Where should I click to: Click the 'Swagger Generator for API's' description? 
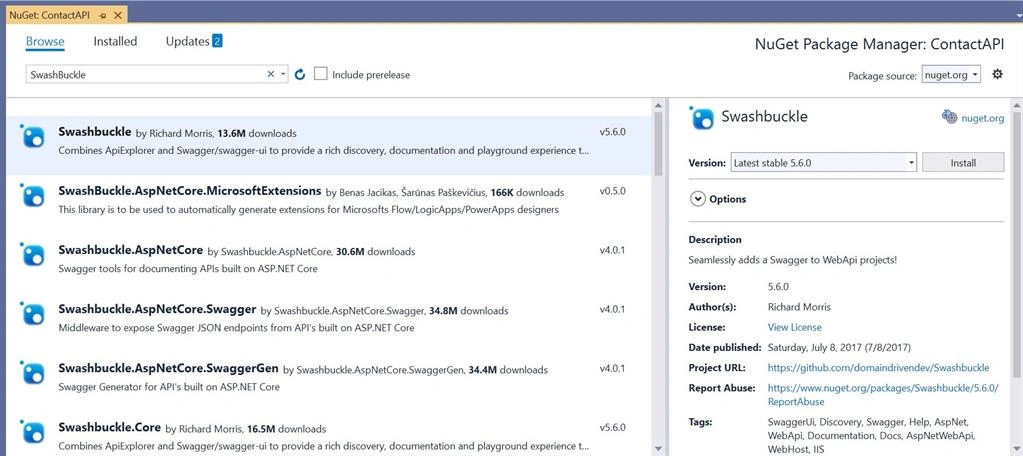click(x=169, y=387)
